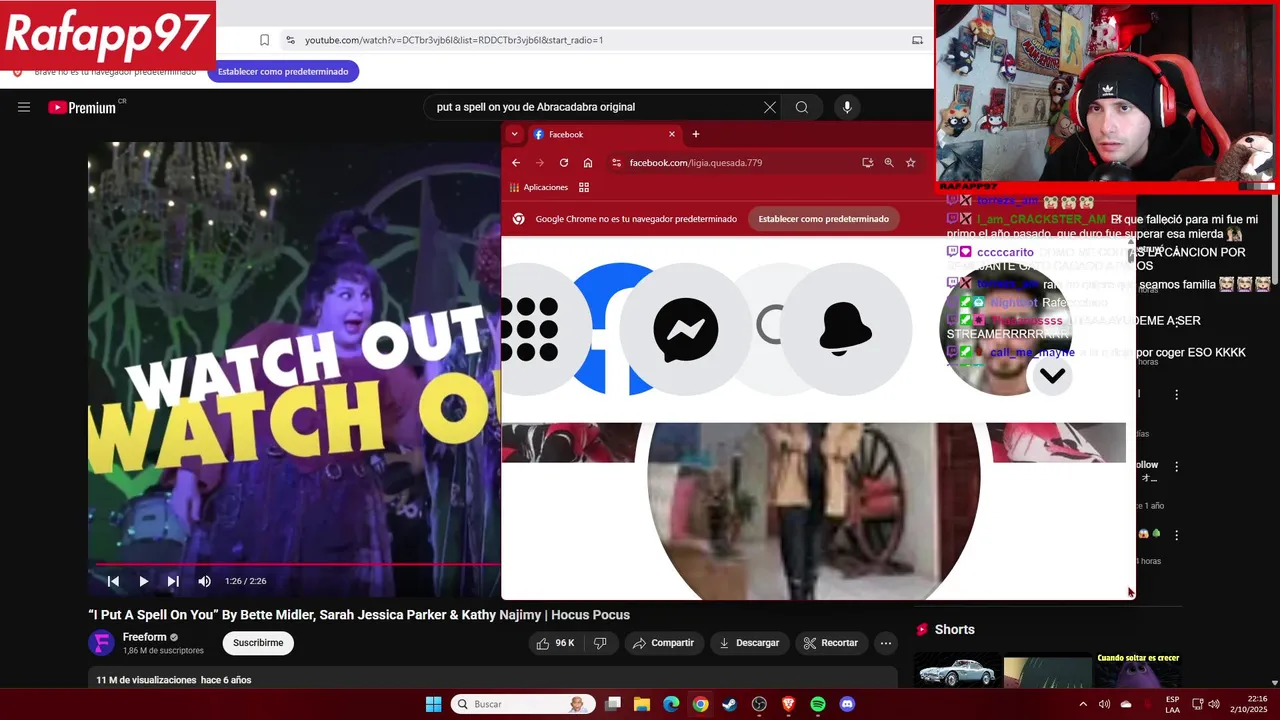Play the paused YouTube video
The width and height of the screenshot is (1280, 720).
point(143,581)
